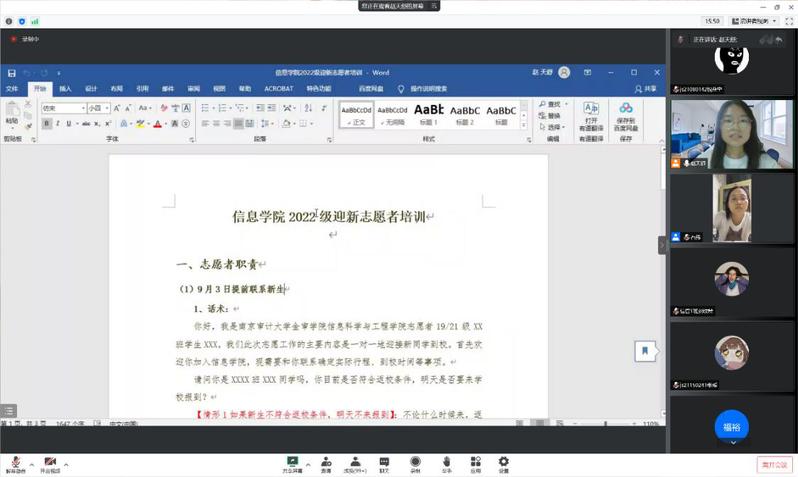Screen dimensions: 798x477
Task: Toggle the start video camera button
Action: 50,462
